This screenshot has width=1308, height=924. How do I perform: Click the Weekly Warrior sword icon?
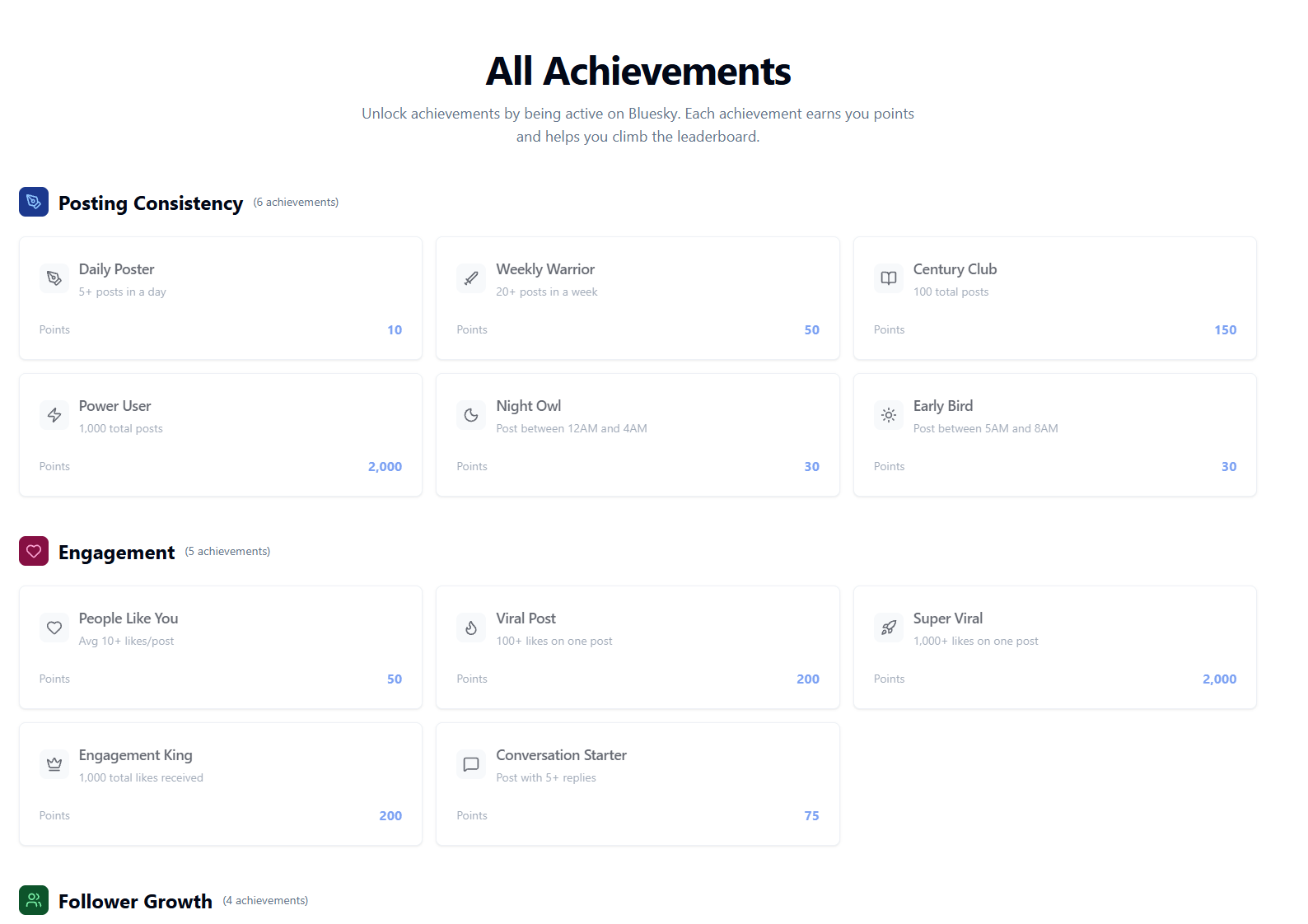[x=471, y=278]
